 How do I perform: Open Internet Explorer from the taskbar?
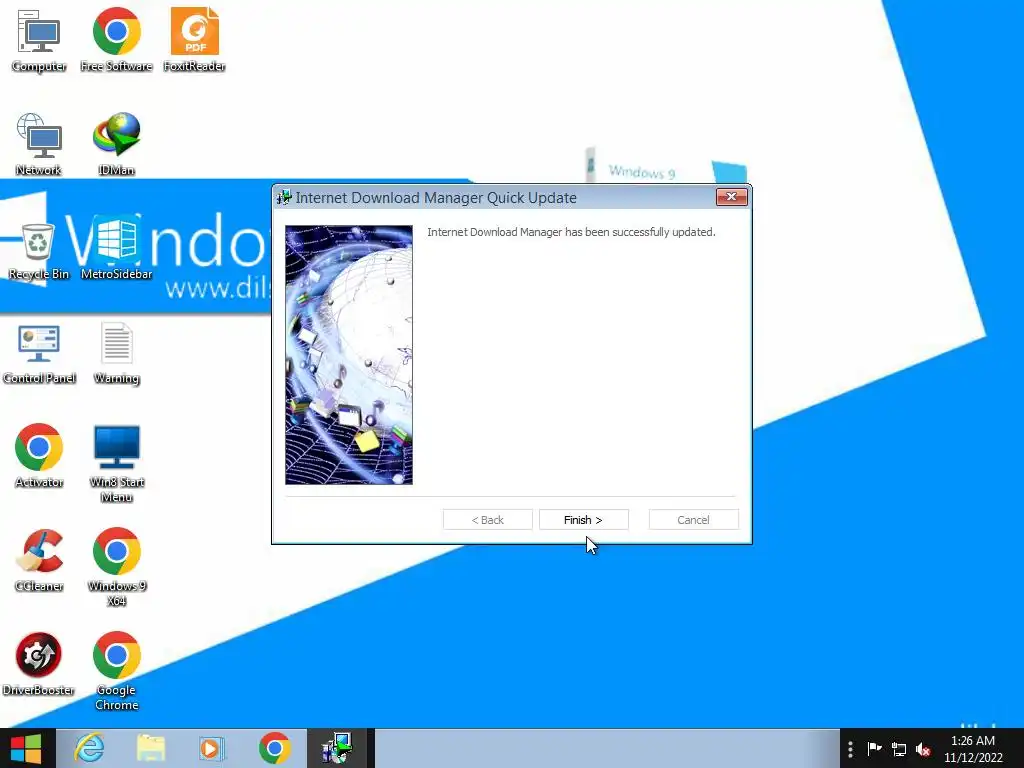pos(89,748)
